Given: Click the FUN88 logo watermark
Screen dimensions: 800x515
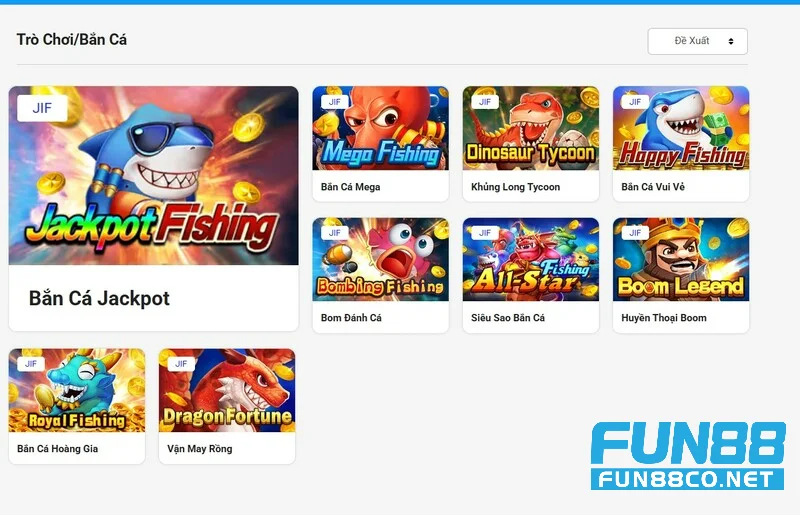Looking at the screenshot, I should 687,456.
